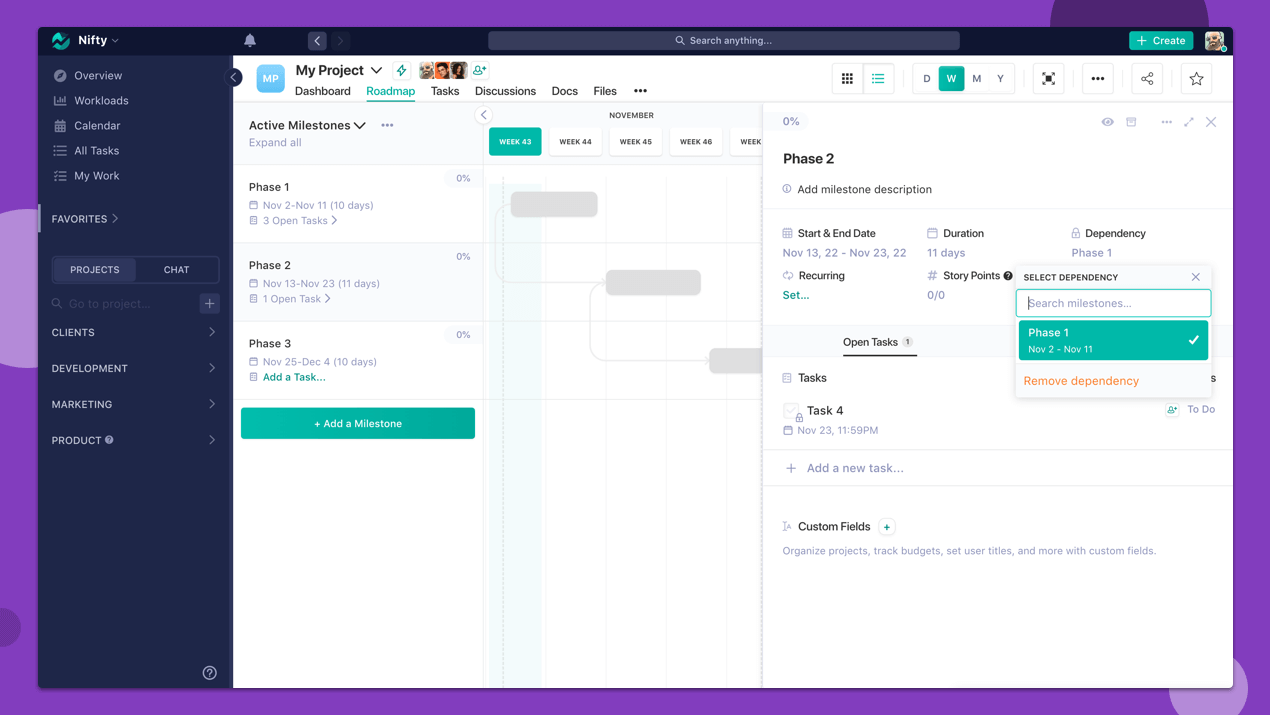Switch the timeline to Monthly view

coord(976,78)
